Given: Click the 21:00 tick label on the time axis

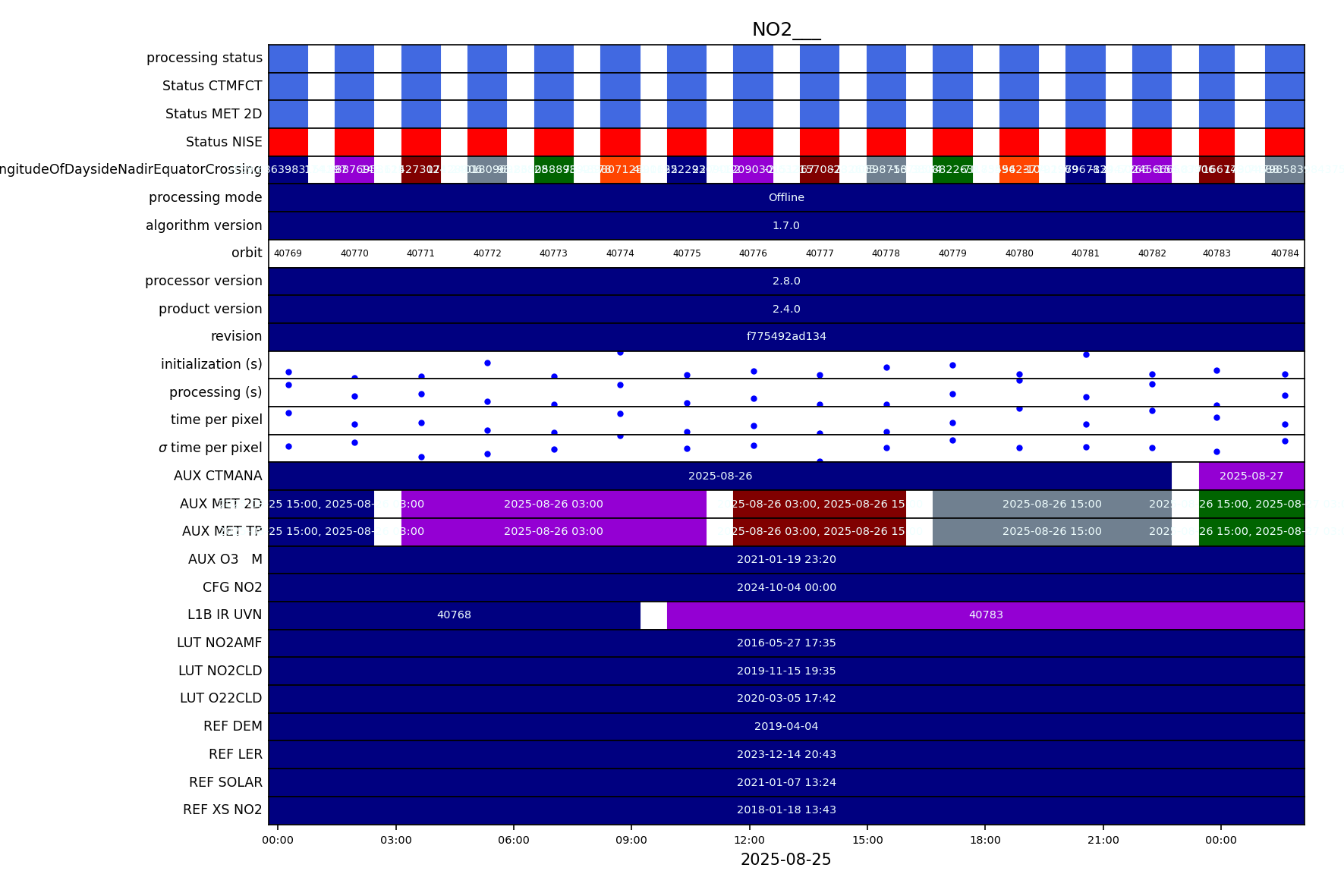Looking at the screenshot, I should point(1103,840).
